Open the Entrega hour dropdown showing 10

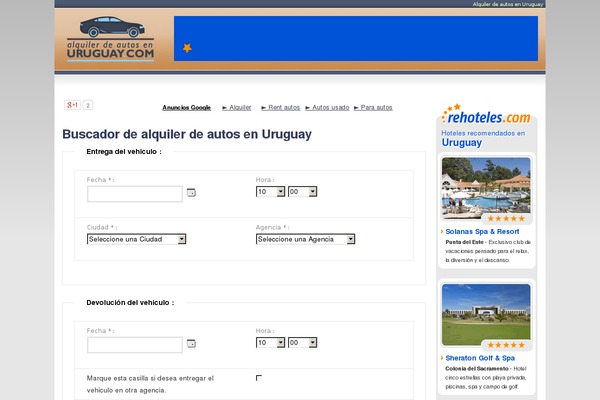click(x=271, y=191)
